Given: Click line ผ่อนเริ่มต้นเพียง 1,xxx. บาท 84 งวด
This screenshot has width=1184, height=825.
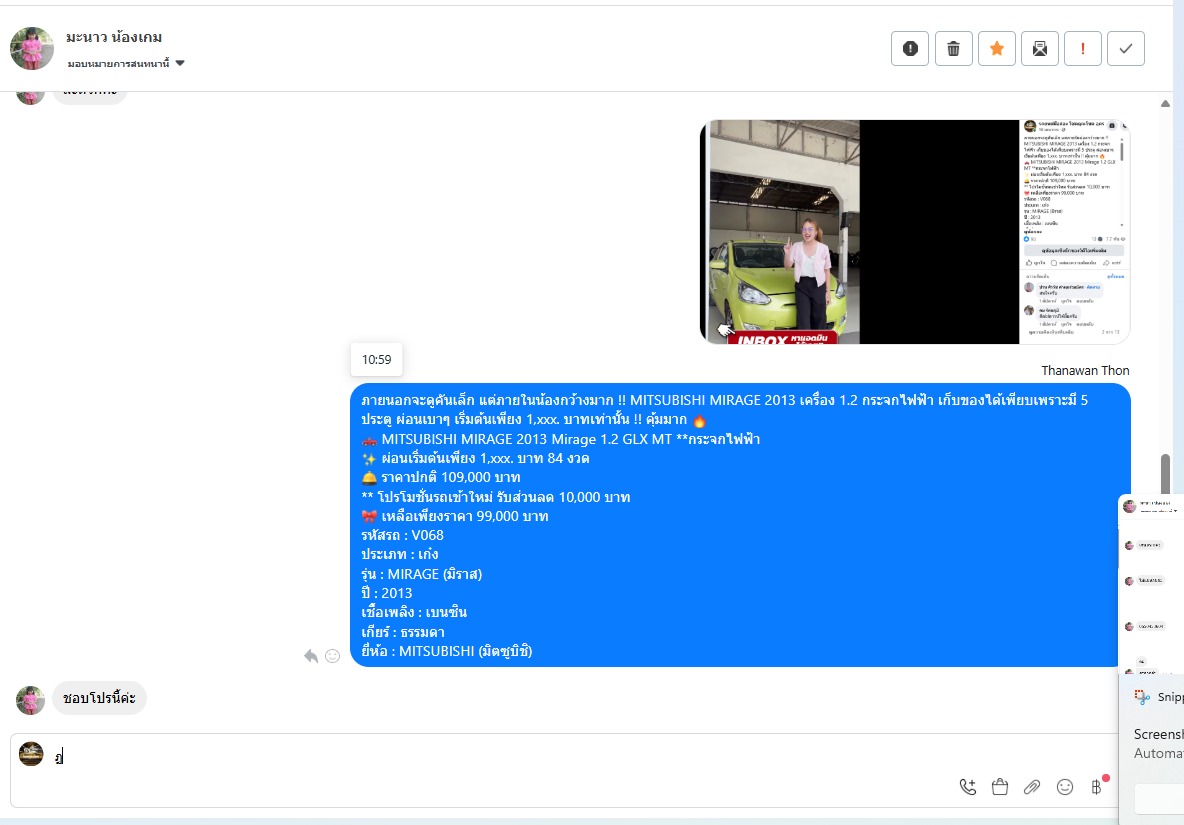Looking at the screenshot, I should [x=475, y=458].
